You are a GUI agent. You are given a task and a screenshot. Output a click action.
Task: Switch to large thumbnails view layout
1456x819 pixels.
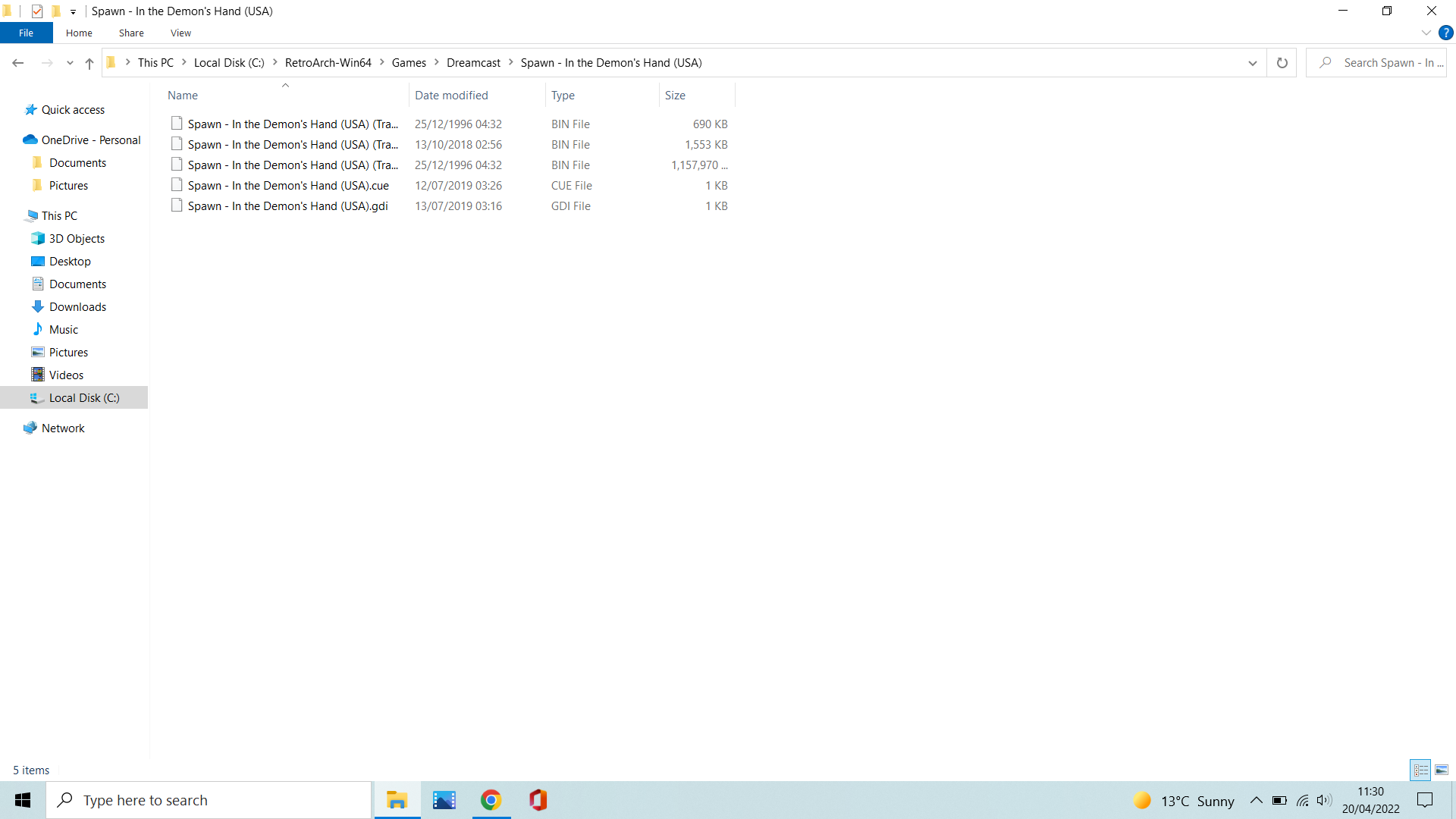click(x=1442, y=770)
